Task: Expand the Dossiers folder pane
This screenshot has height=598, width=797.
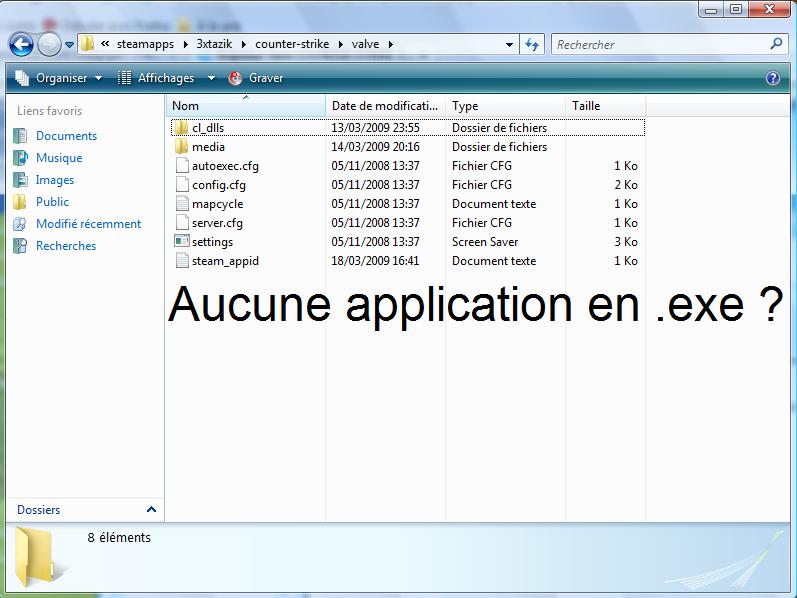Action: pyautogui.click(x=151, y=510)
